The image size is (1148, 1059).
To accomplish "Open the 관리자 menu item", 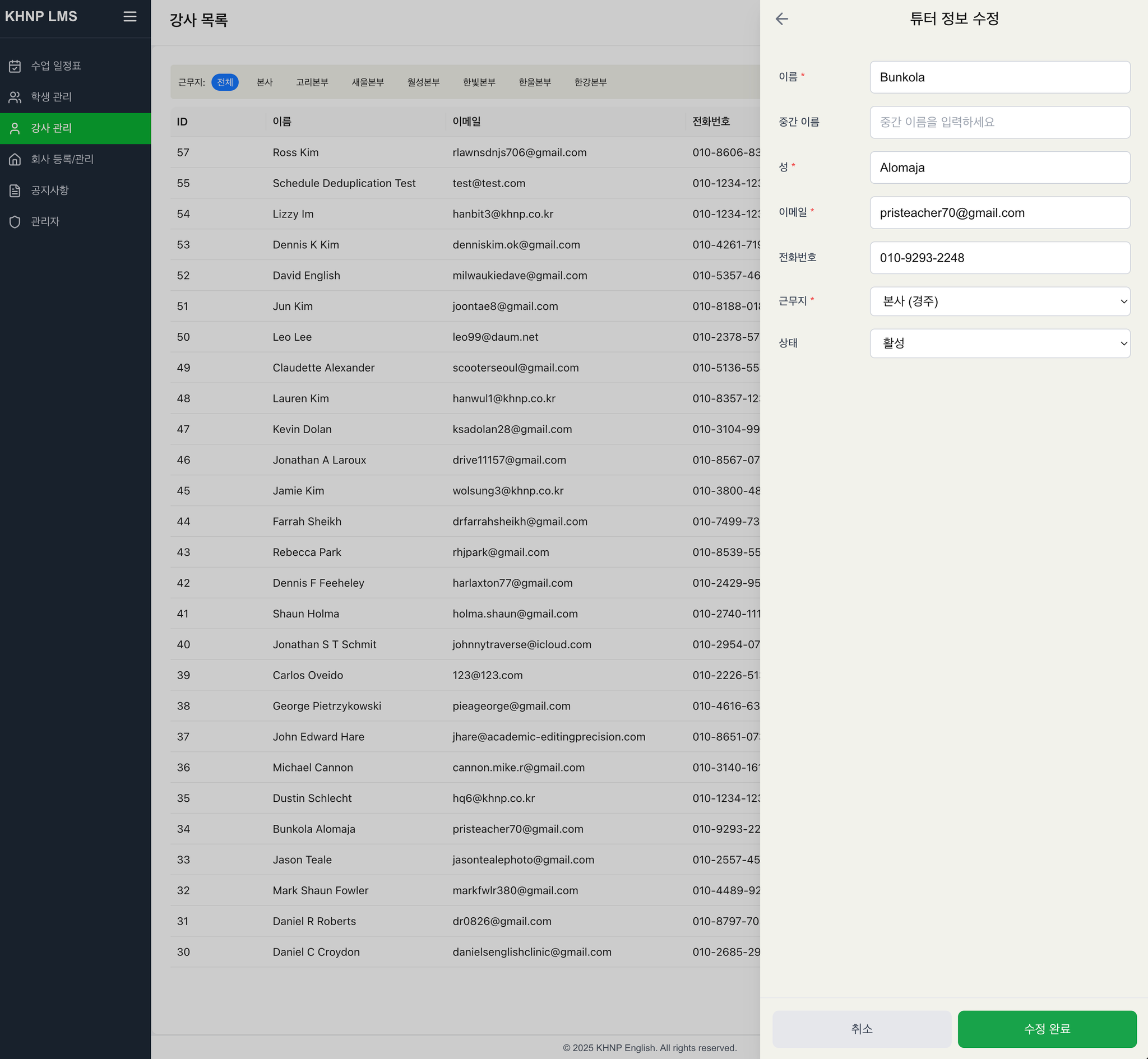I will click(76, 222).
